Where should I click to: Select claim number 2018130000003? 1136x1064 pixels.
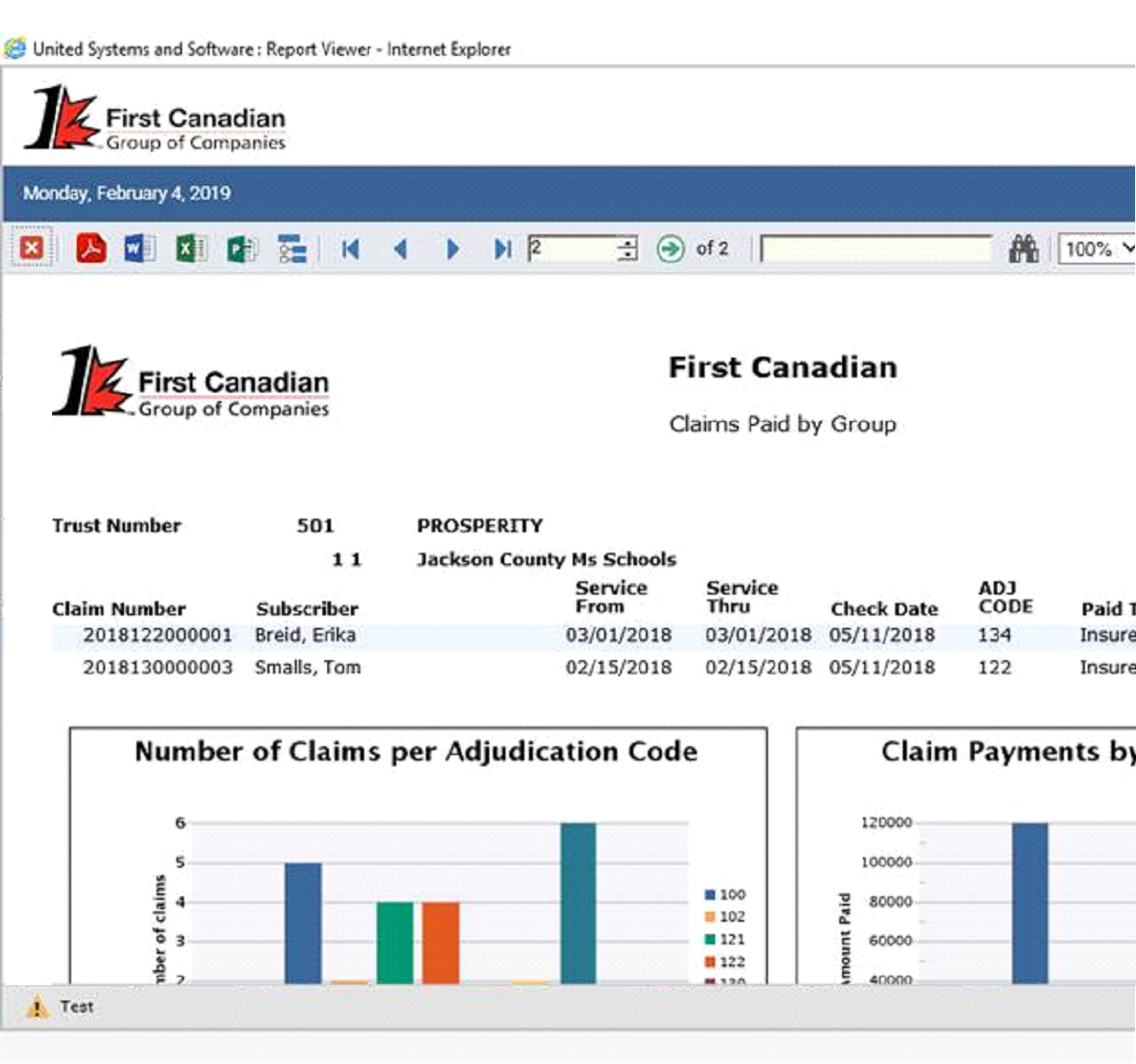point(157,667)
